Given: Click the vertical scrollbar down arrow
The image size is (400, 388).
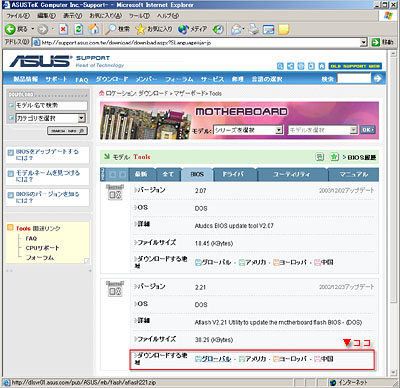Looking at the screenshot, I should pos(393,372).
